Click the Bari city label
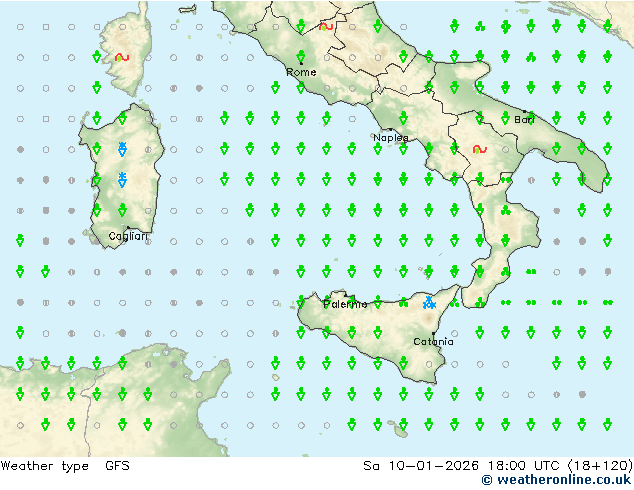 [x=524, y=120]
